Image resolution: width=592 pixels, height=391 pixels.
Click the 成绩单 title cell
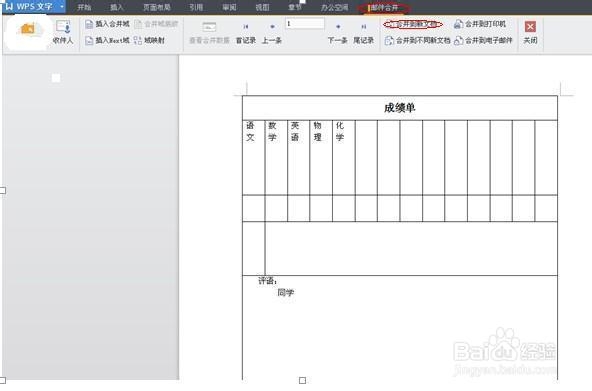tap(400, 108)
